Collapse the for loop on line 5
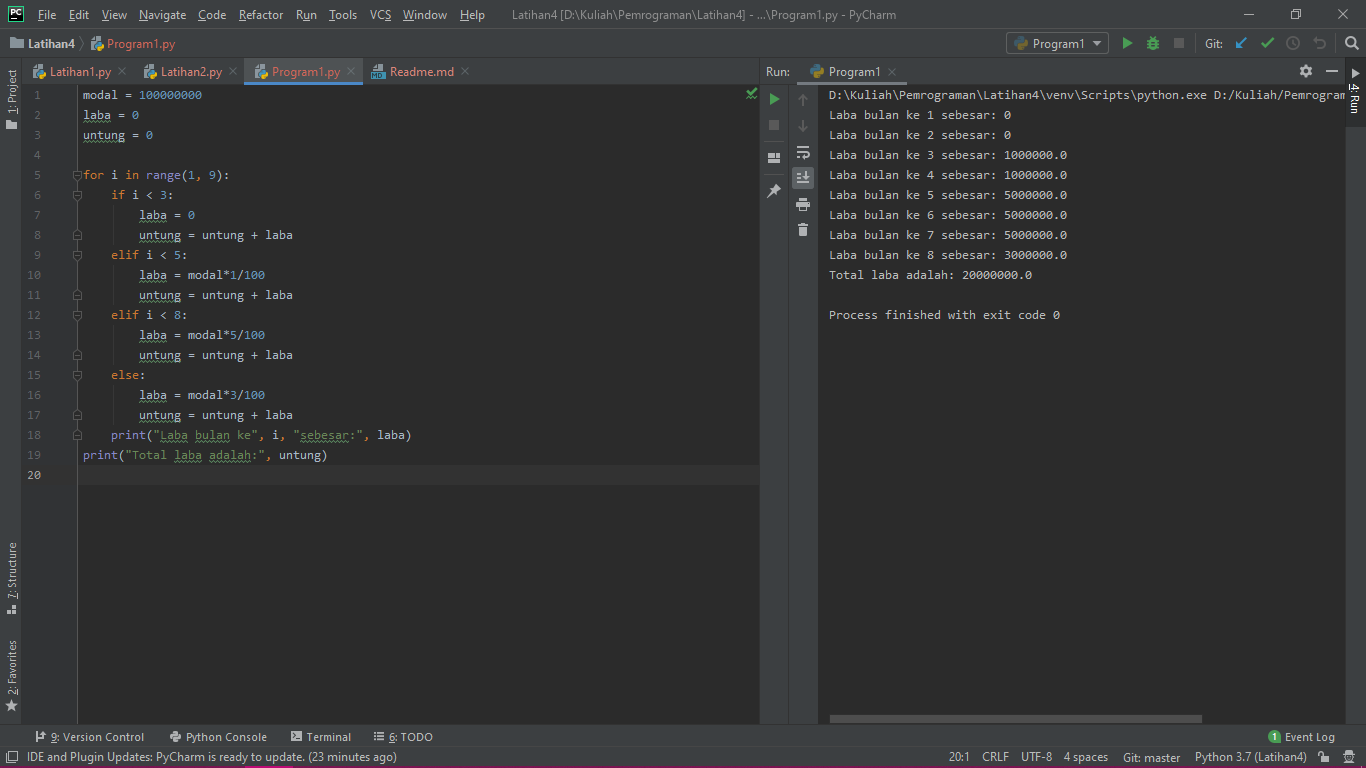The image size is (1366, 768). click(77, 174)
